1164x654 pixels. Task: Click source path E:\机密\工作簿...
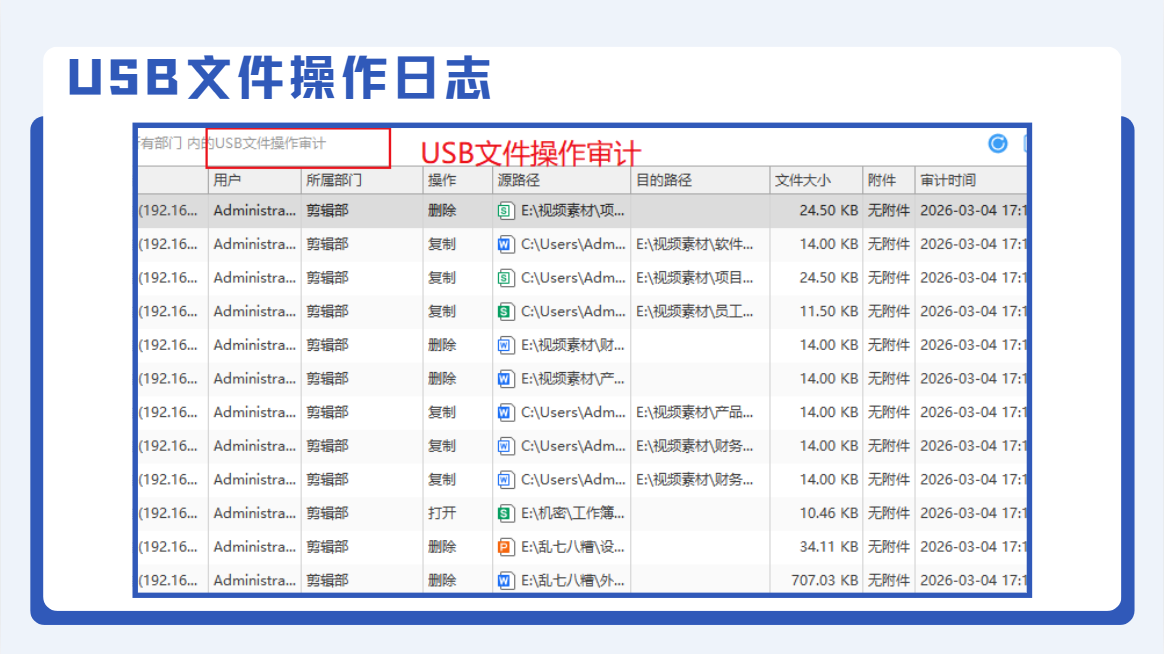click(x=572, y=513)
